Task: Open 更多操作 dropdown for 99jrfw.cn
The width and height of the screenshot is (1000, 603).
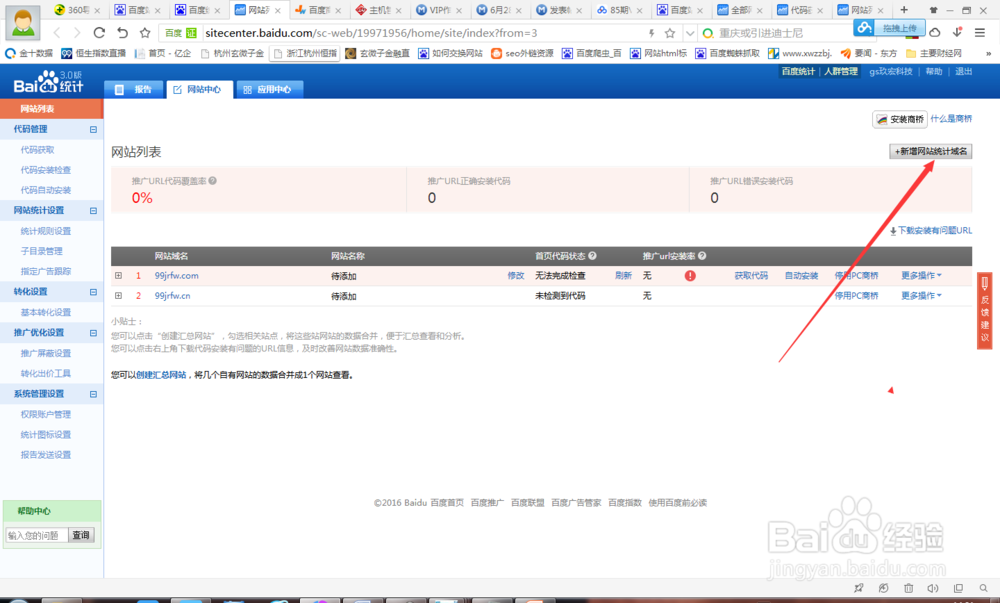Action: click(x=921, y=296)
